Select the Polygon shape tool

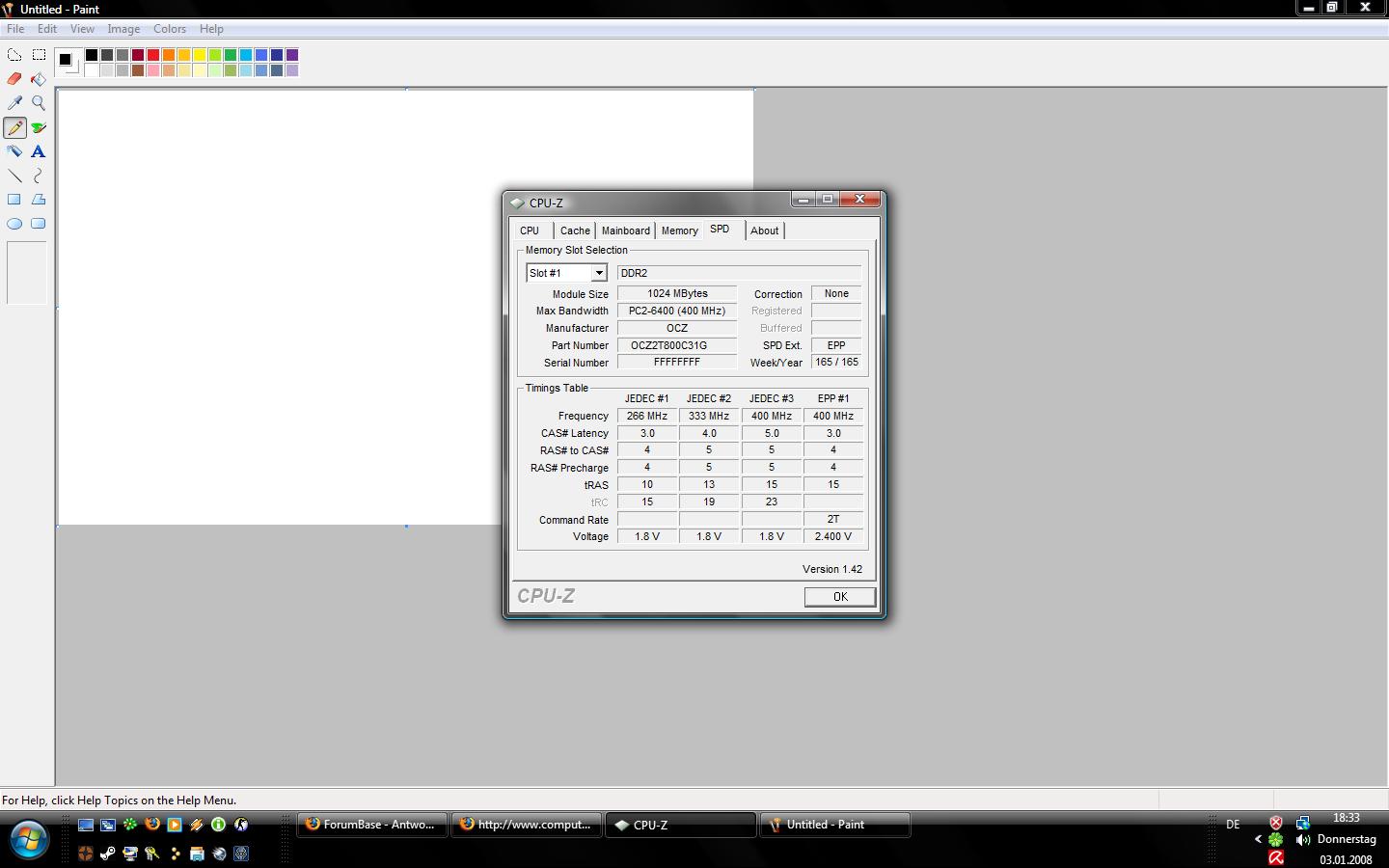point(39,200)
